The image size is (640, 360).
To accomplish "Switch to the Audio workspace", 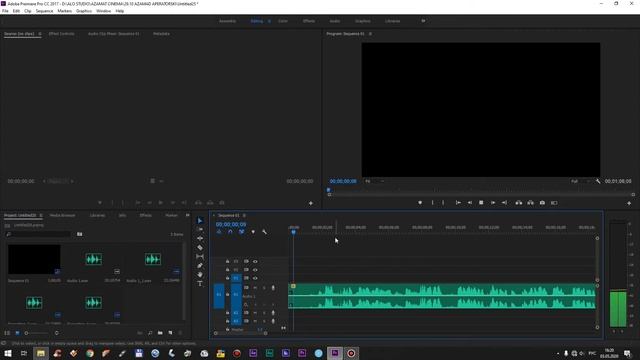I will (x=335, y=21).
